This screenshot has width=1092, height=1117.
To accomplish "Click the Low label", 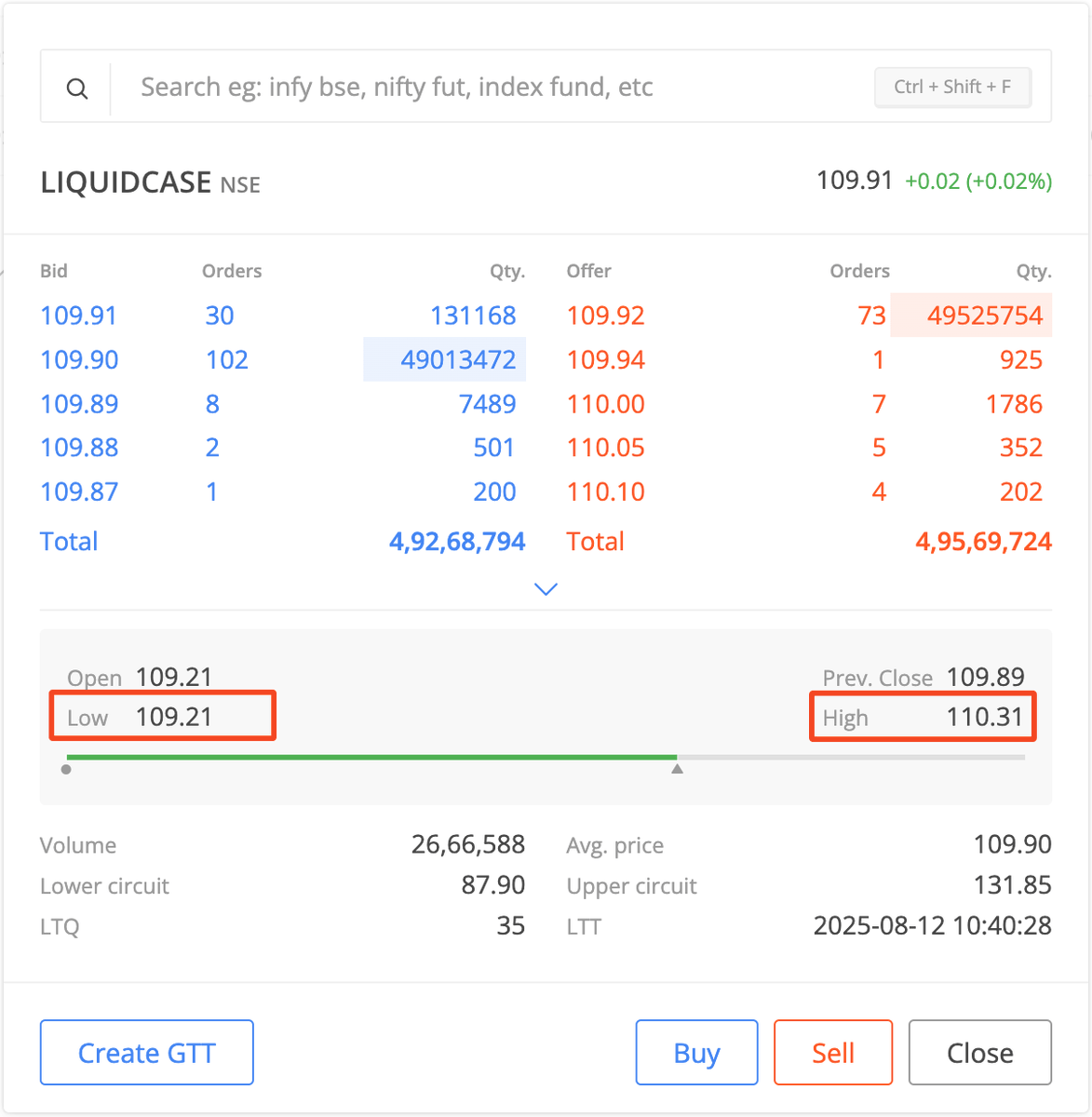I will coord(88,718).
